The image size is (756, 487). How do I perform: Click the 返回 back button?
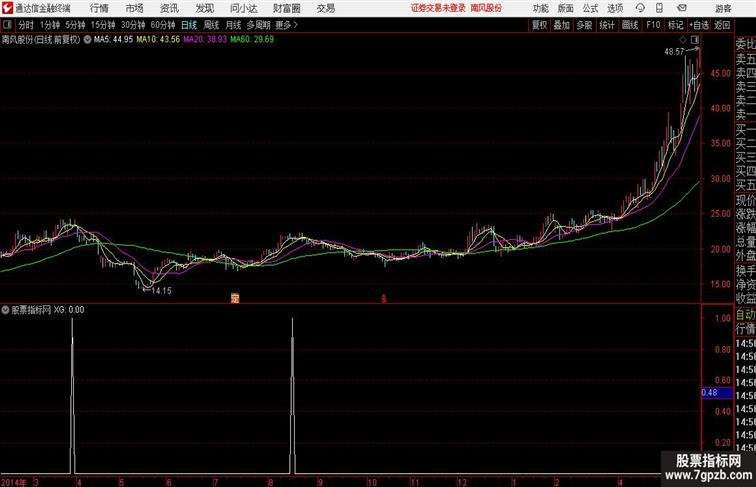pyautogui.click(x=722, y=25)
